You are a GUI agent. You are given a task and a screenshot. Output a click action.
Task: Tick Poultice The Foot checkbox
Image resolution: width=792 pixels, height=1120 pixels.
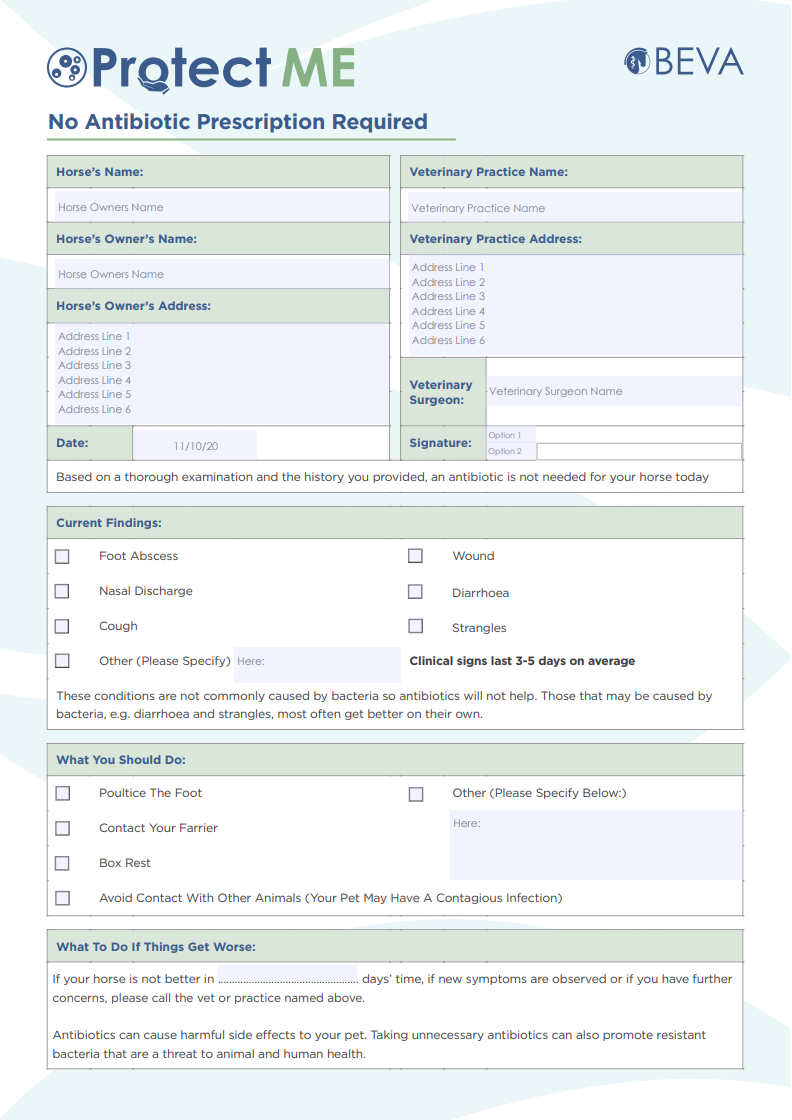point(62,793)
